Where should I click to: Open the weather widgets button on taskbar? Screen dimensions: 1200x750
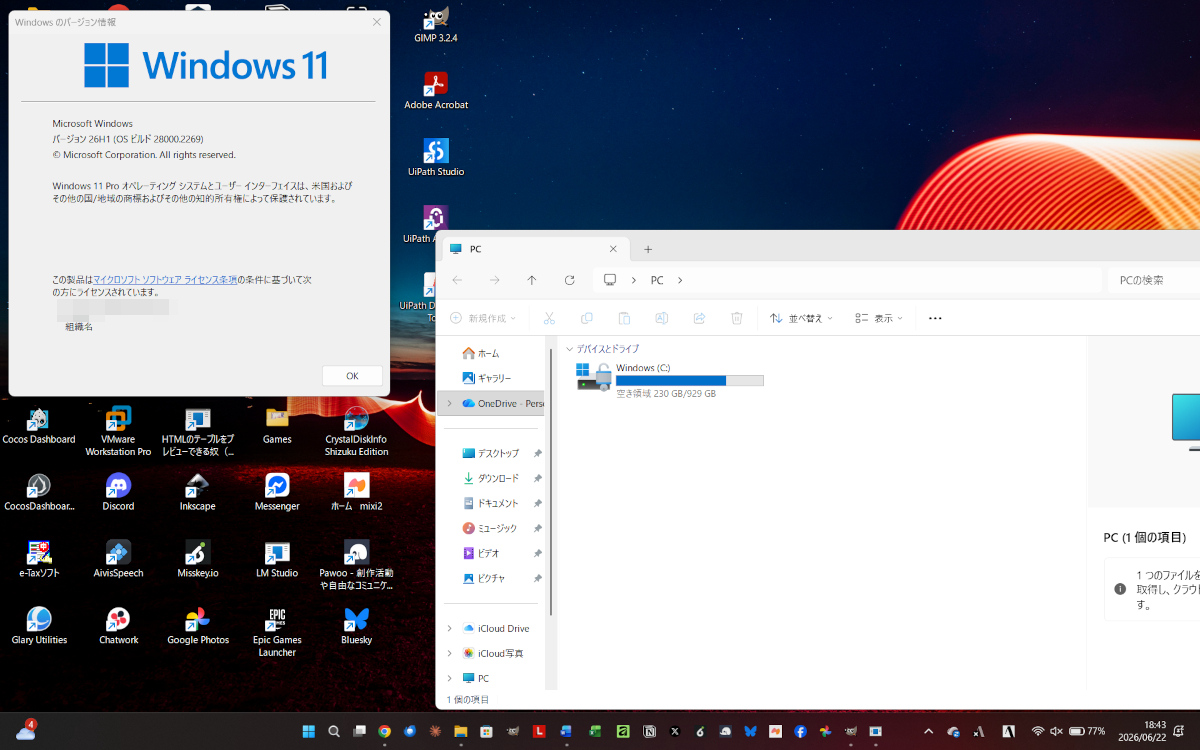(x=26, y=730)
